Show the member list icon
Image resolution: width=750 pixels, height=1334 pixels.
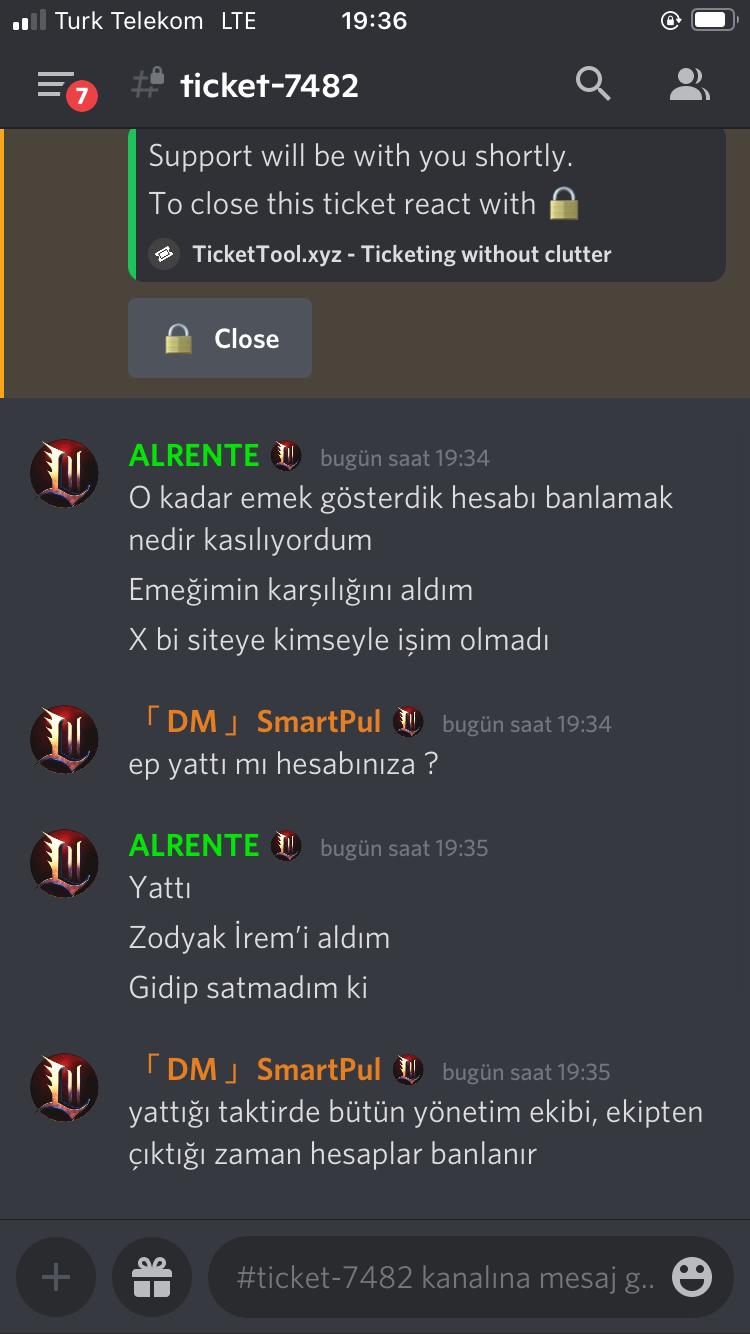689,85
